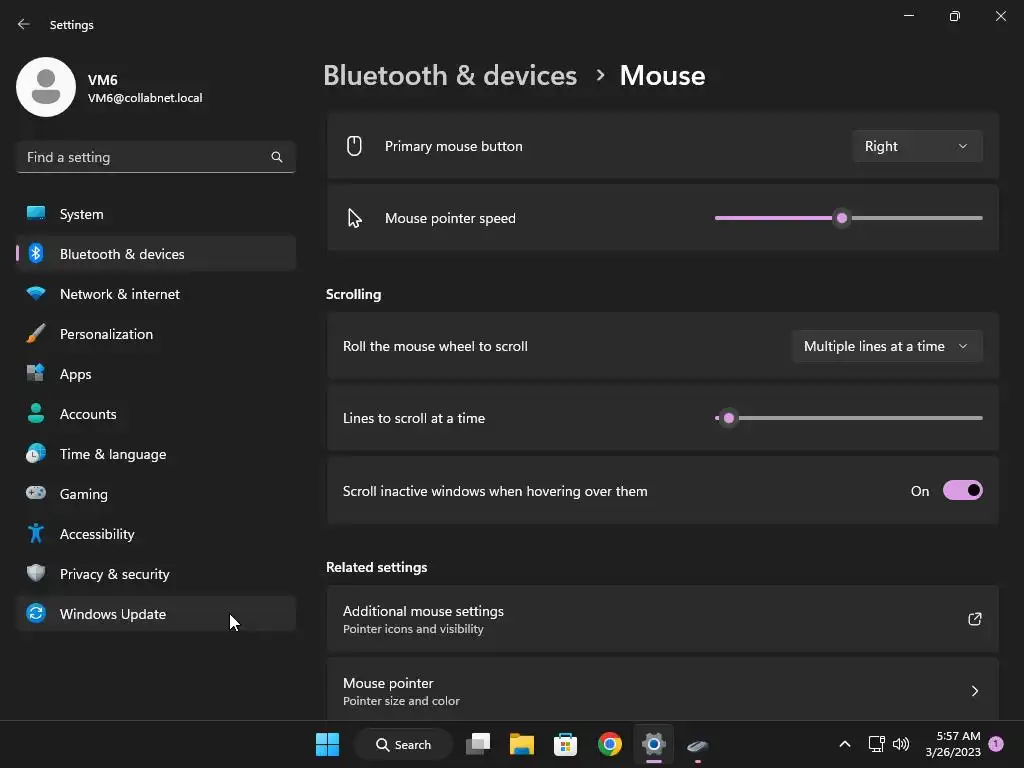Click the Windows Update sync icon

[x=36, y=613]
